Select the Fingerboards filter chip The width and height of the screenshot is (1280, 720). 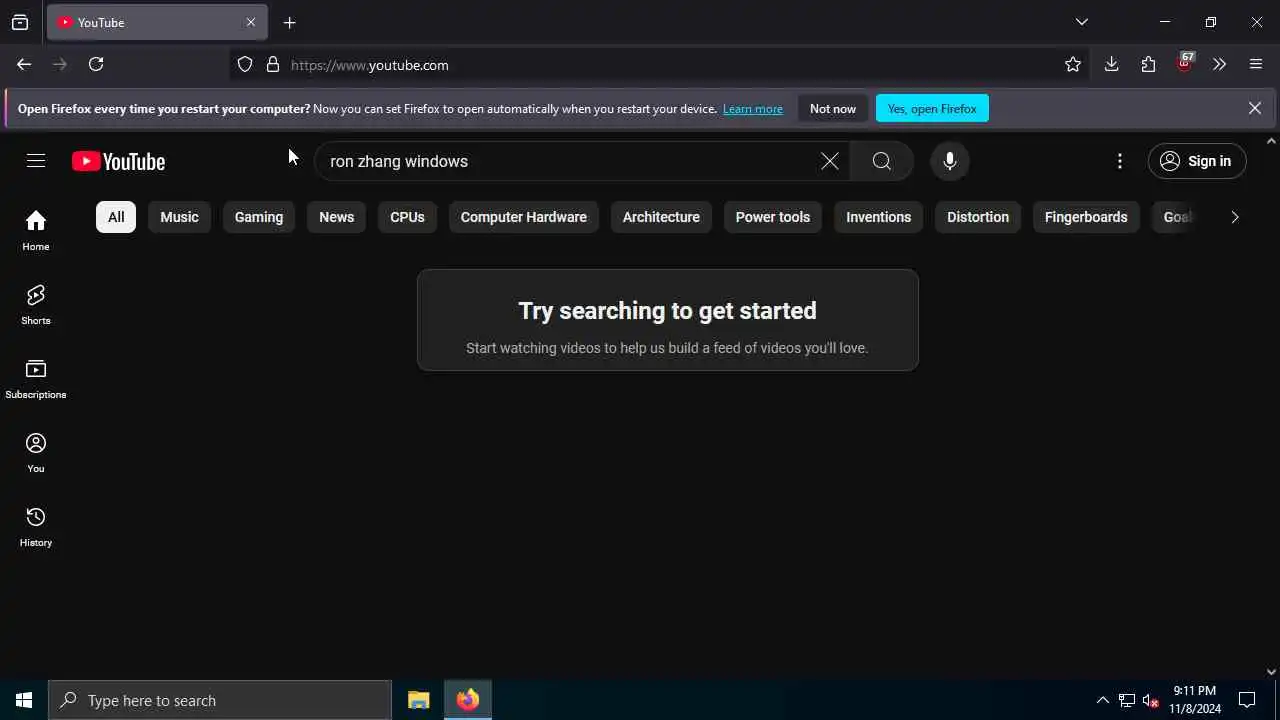1086,217
